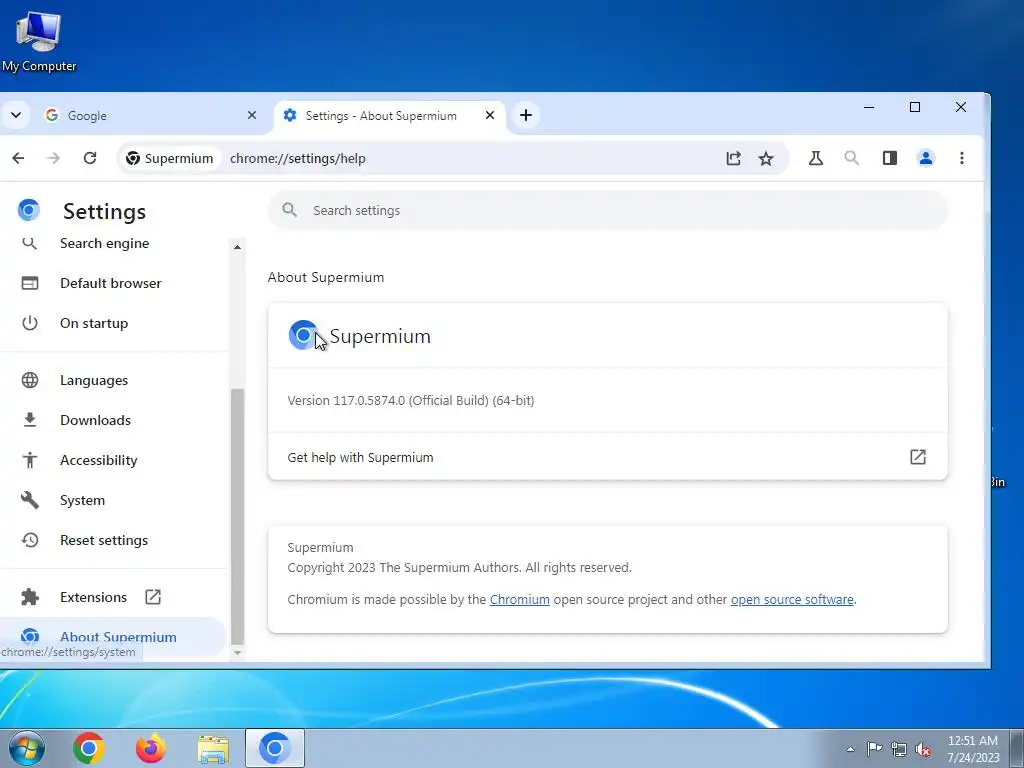Viewport: 1024px width, 768px height.
Task: Click the sidebar scrollbar thumb
Action: pyautogui.click(x=237, y=516)
